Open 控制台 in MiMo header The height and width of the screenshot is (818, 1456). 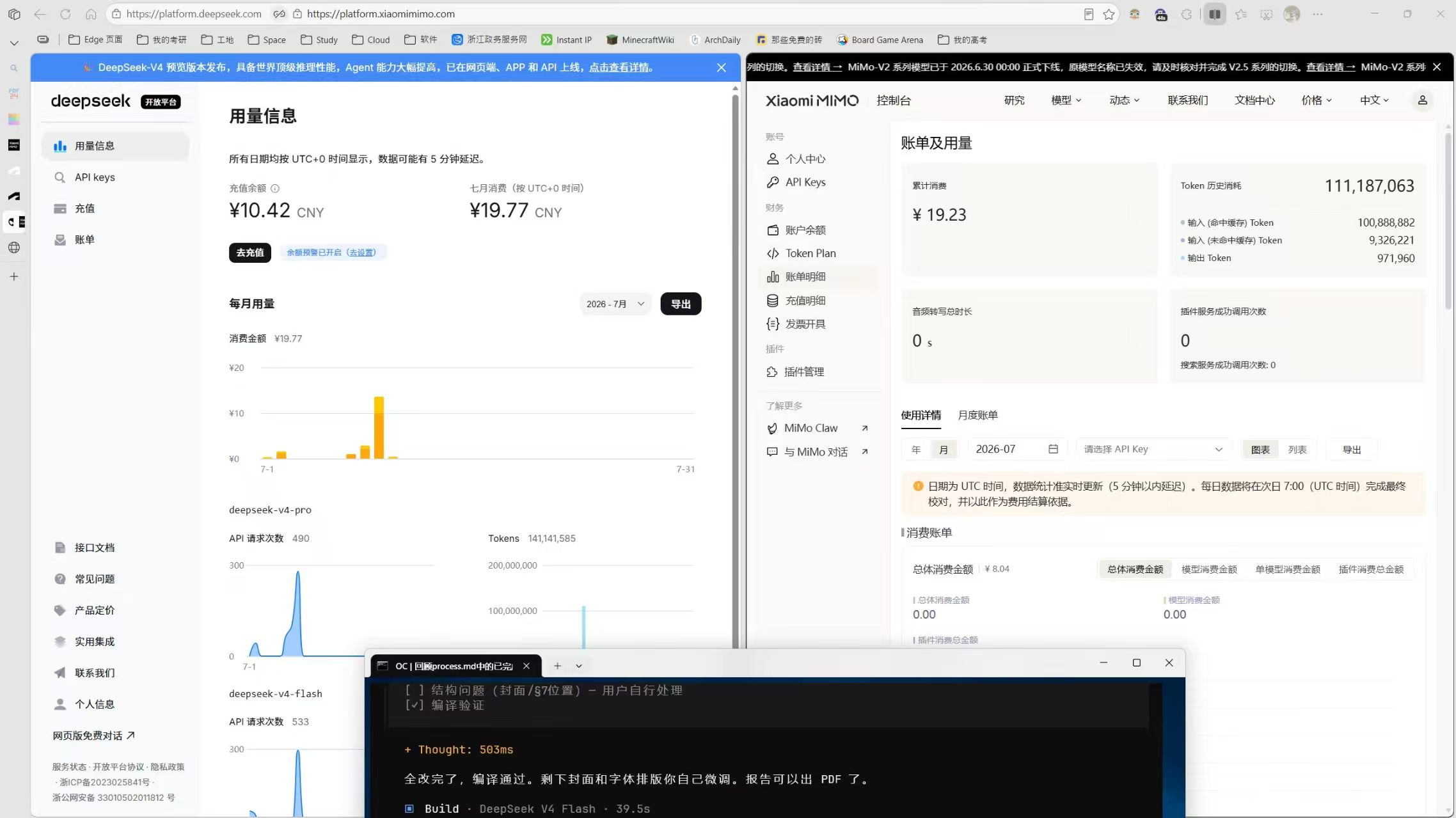(894, 100)
